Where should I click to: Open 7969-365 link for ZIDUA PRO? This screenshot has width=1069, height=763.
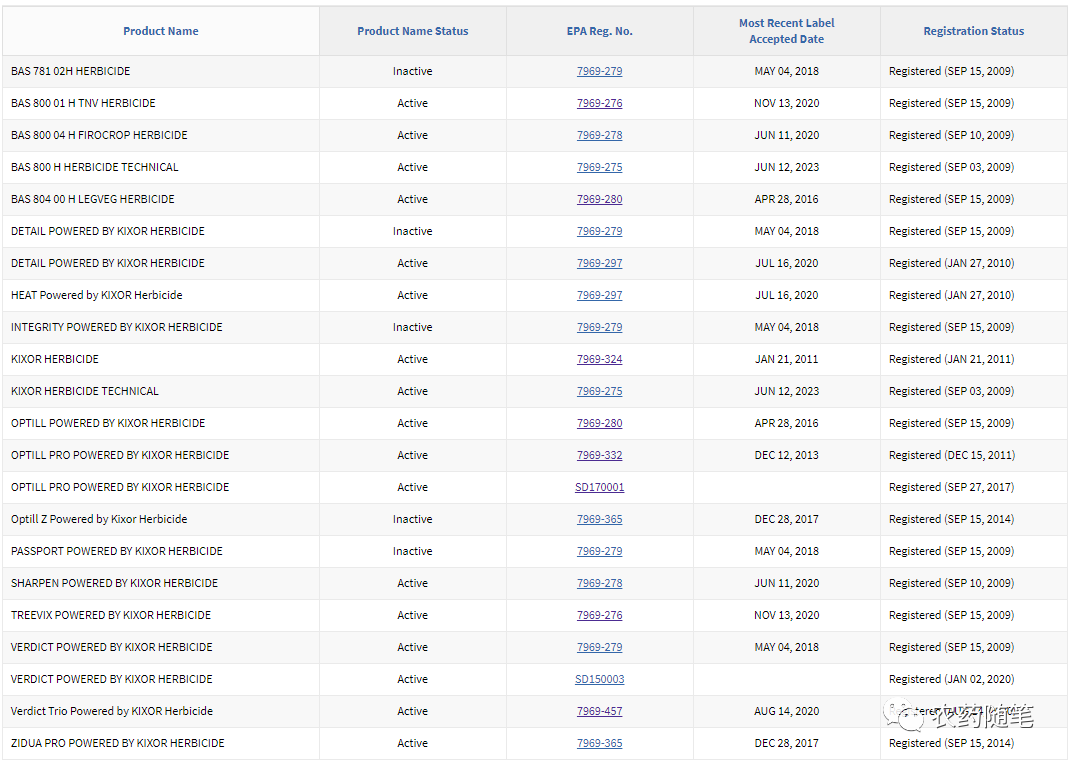pyautogui.click(x=599, y=744)
